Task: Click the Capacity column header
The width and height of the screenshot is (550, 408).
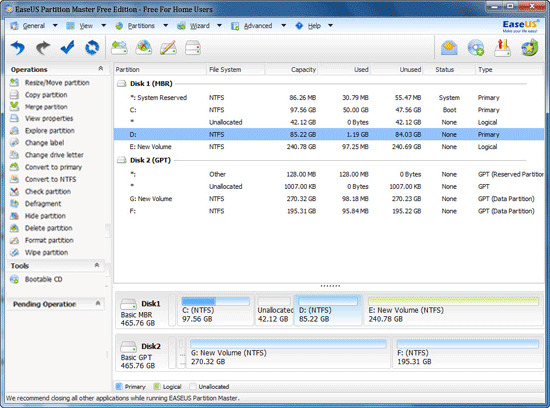Action: [291, 69]
